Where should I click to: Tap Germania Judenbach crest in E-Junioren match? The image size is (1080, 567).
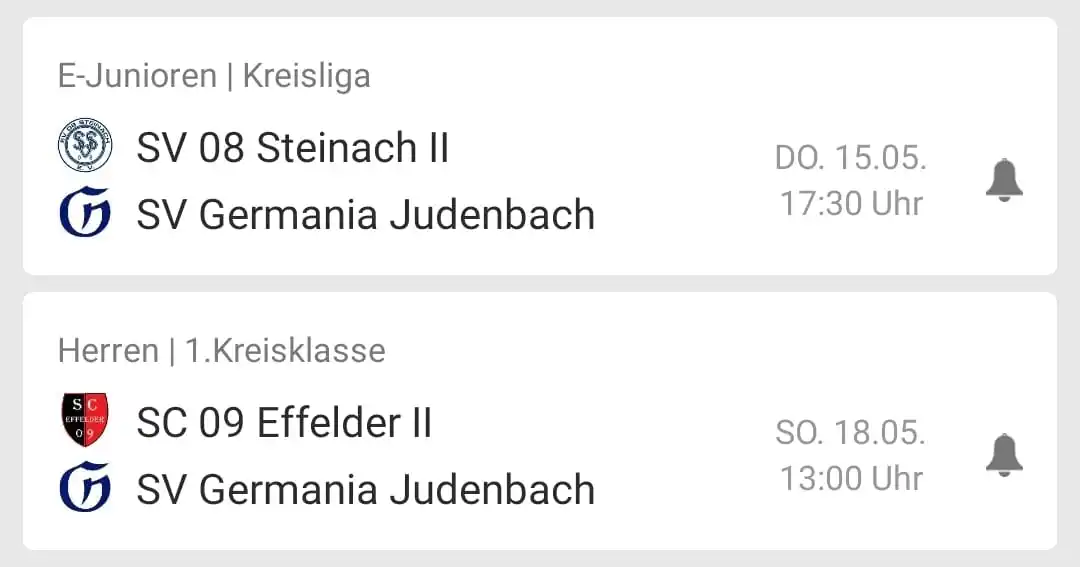pos(85,212)
